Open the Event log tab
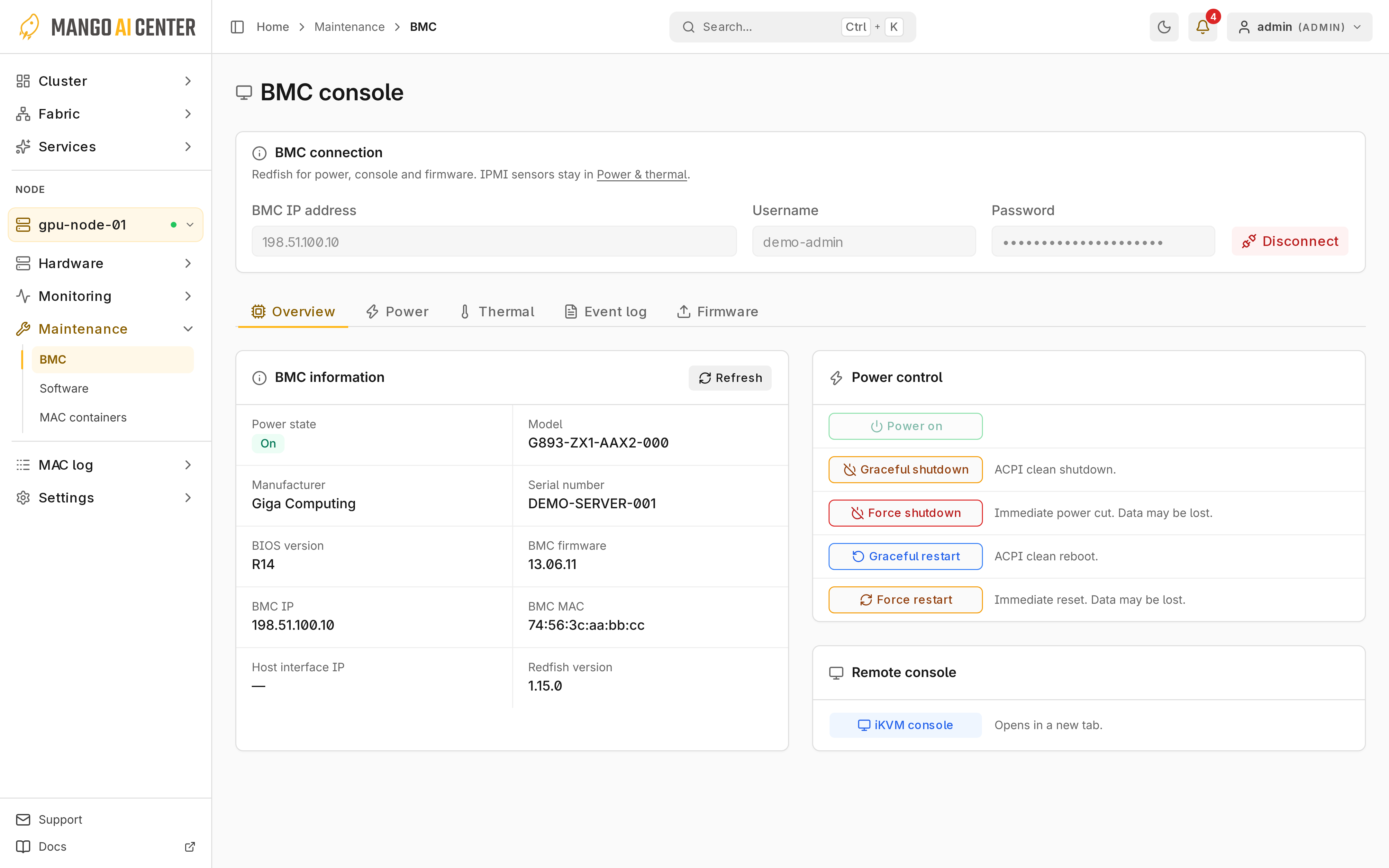Image resolution: width=1389 pixels, height=868 pixels. coord(605,312)
